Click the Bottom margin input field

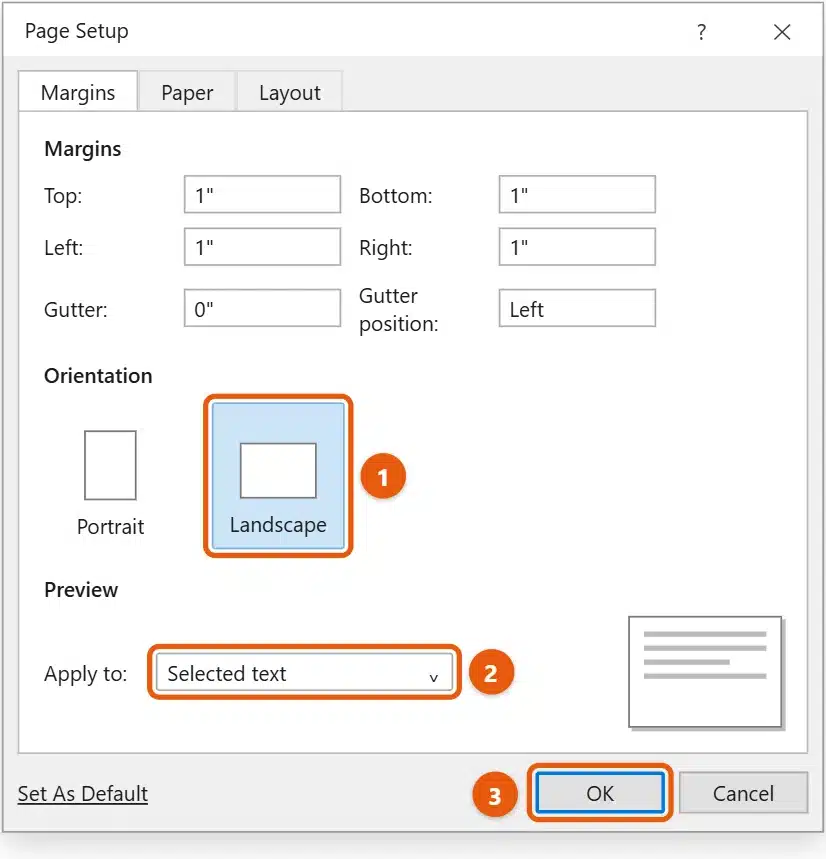[x=577, y=194]
